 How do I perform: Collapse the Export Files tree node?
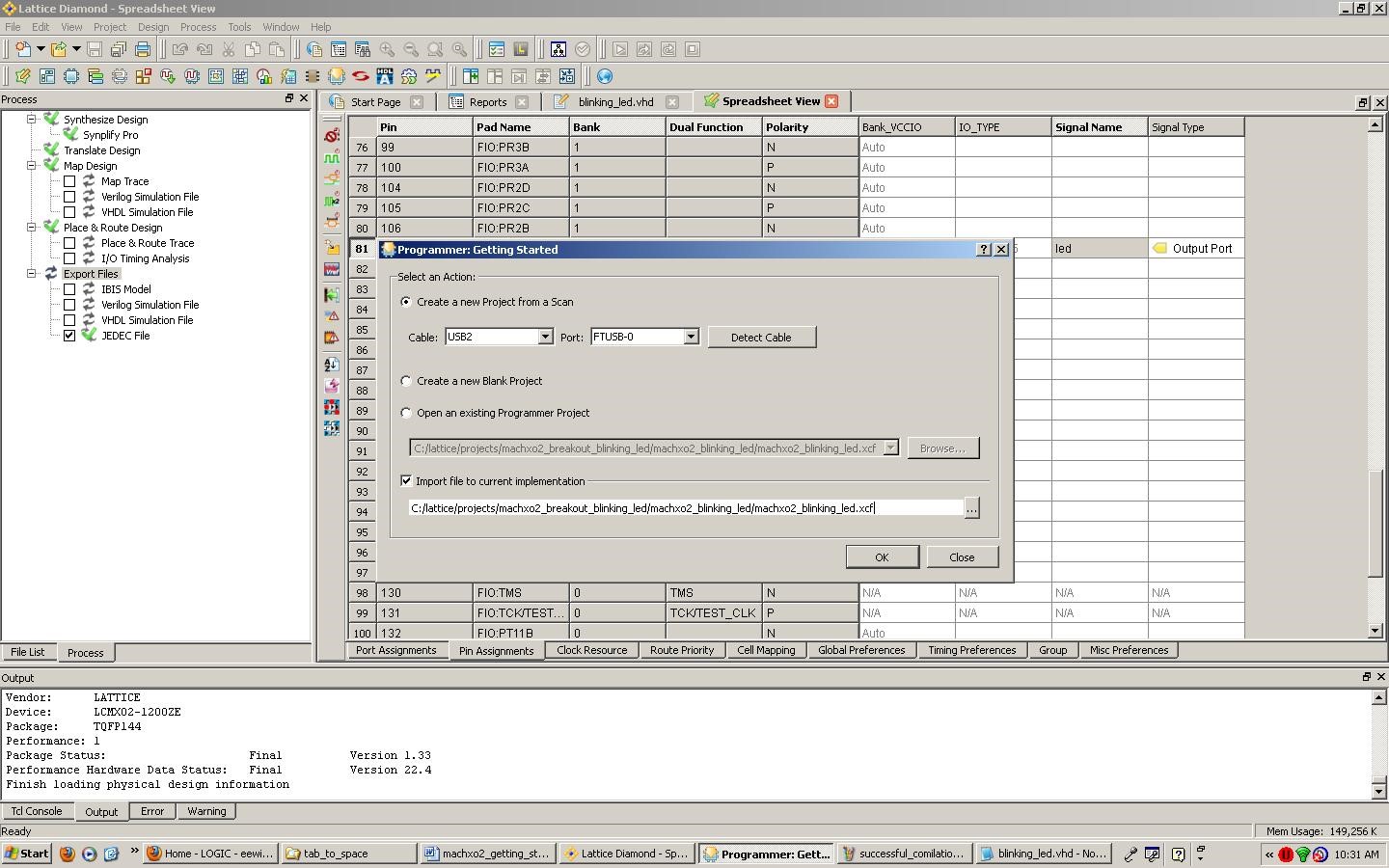click(31, 274)
